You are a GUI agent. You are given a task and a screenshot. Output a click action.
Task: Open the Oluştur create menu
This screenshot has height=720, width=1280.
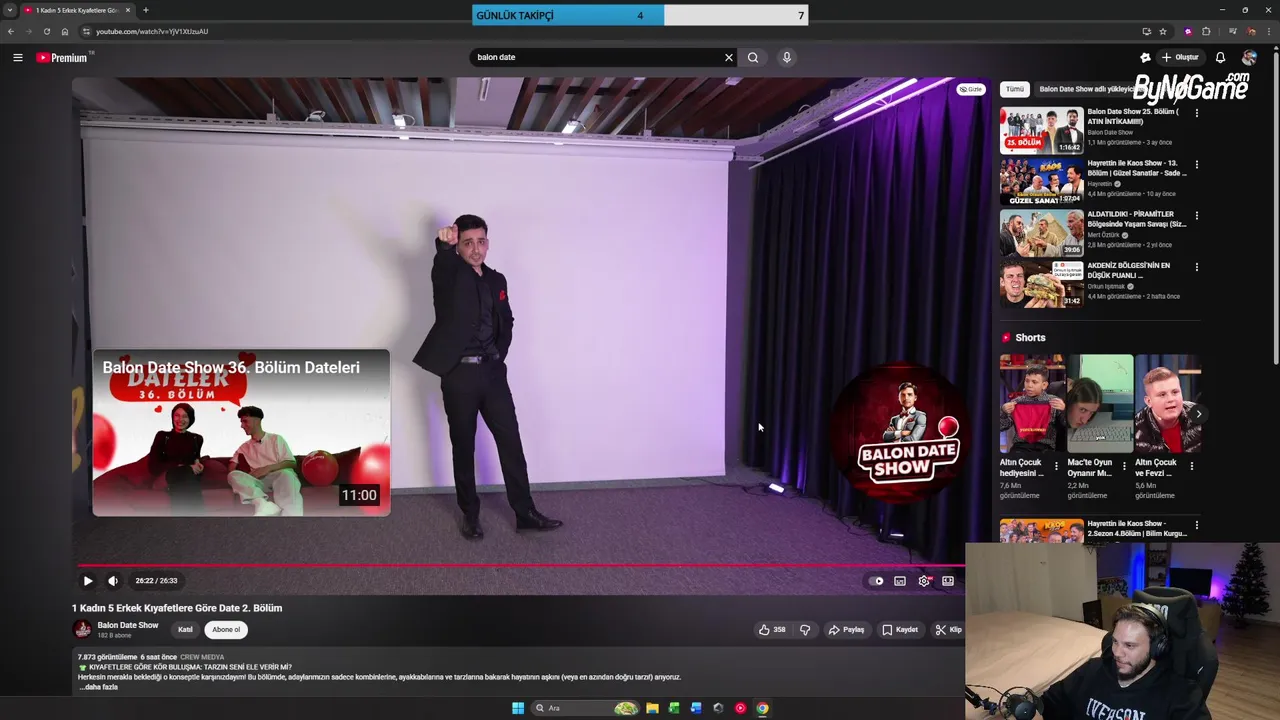(x=1180, y=57)
